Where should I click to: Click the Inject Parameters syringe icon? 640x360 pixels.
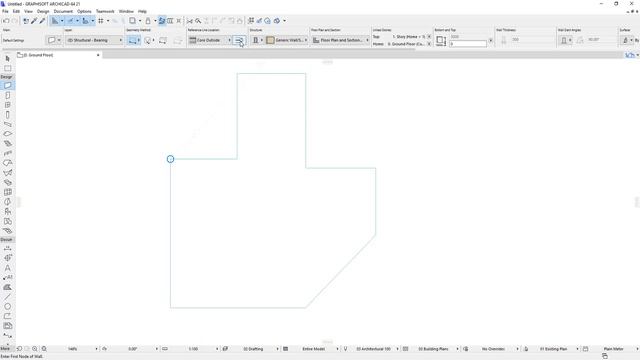tap(42, 21)
